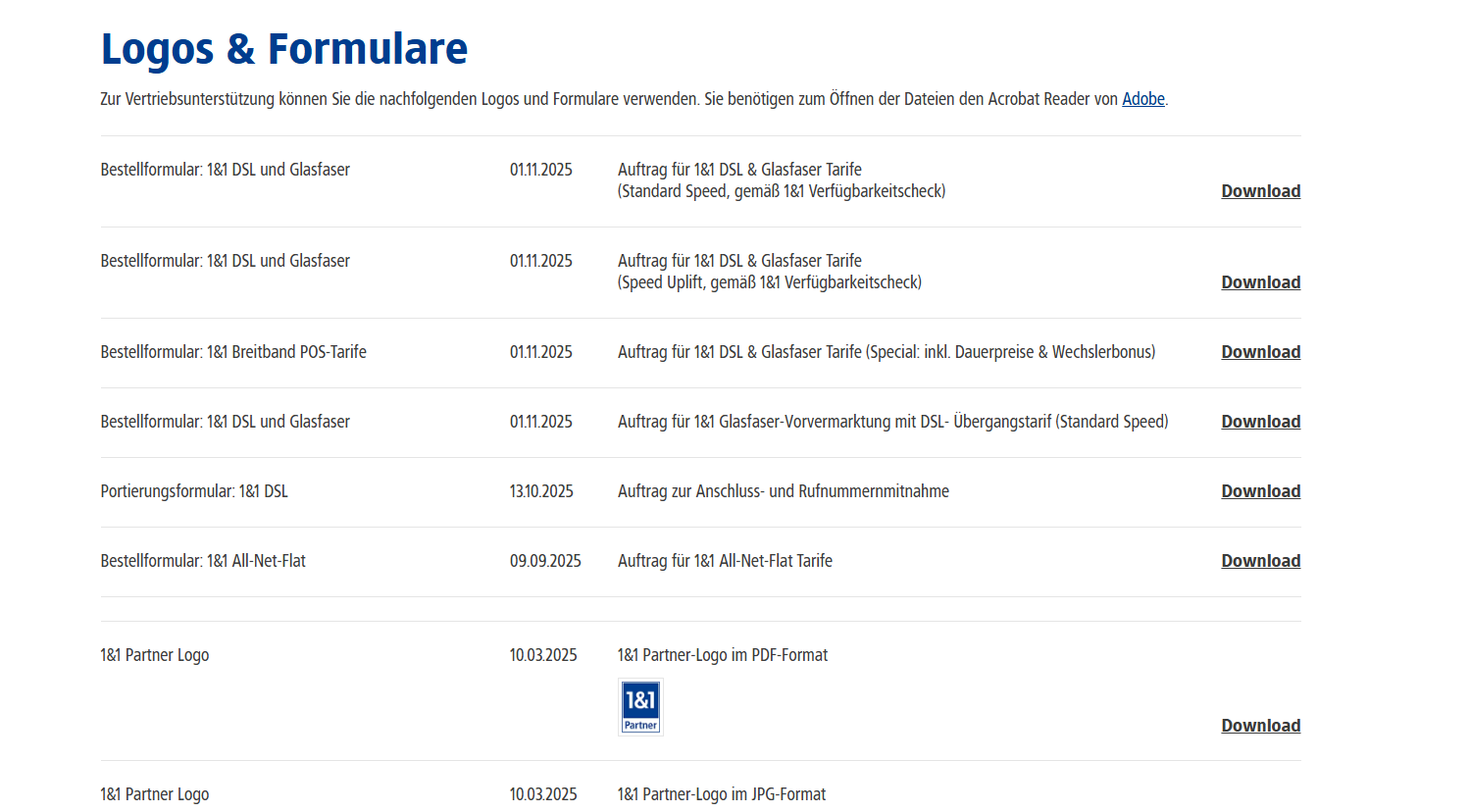Select the date 09.09.2025 in the All-Net-Flat row
The width and height of the screenshot is (1470, 812).
[544, 560]
